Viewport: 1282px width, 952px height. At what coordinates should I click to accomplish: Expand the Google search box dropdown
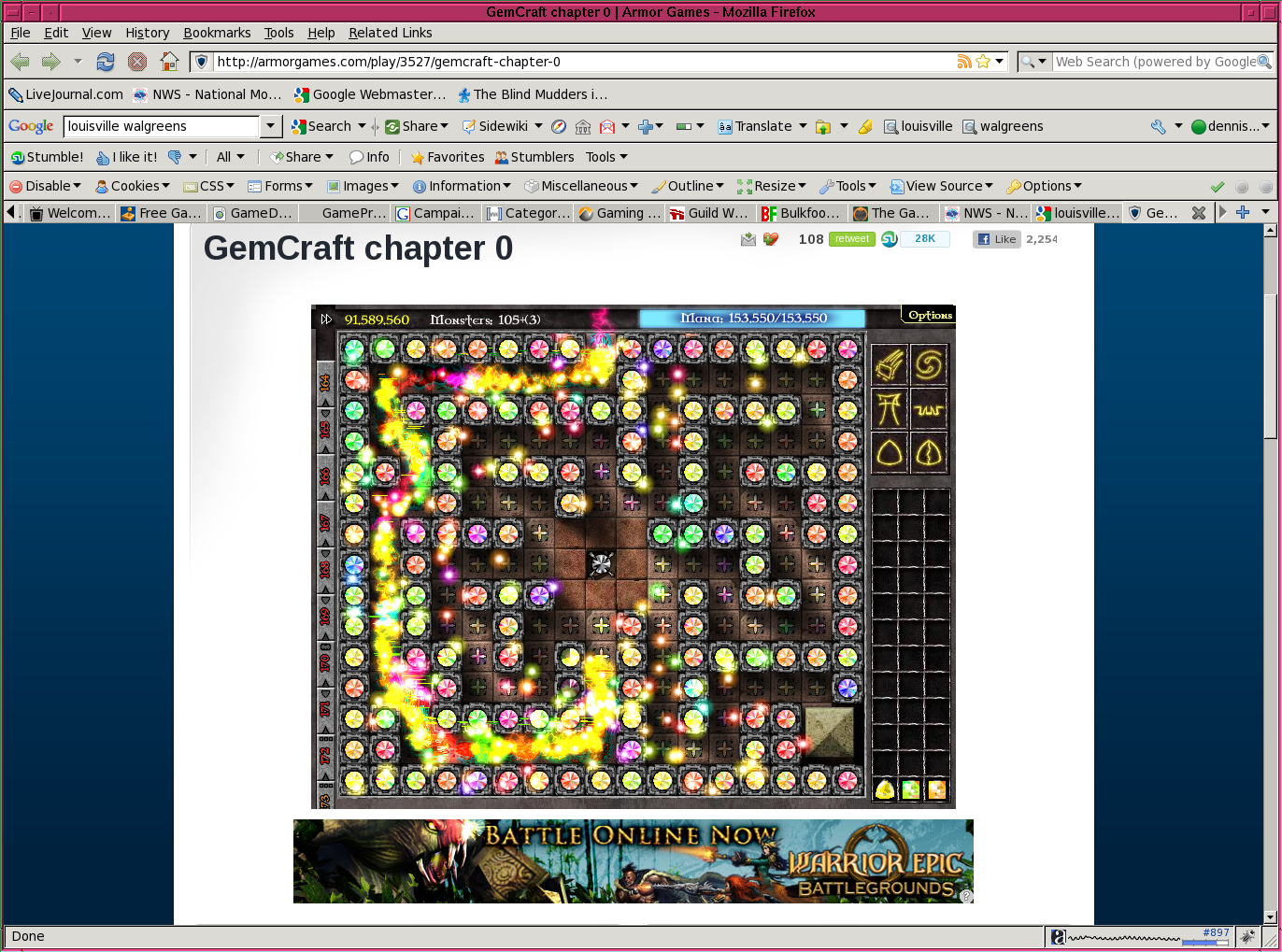tap(271, 126)
